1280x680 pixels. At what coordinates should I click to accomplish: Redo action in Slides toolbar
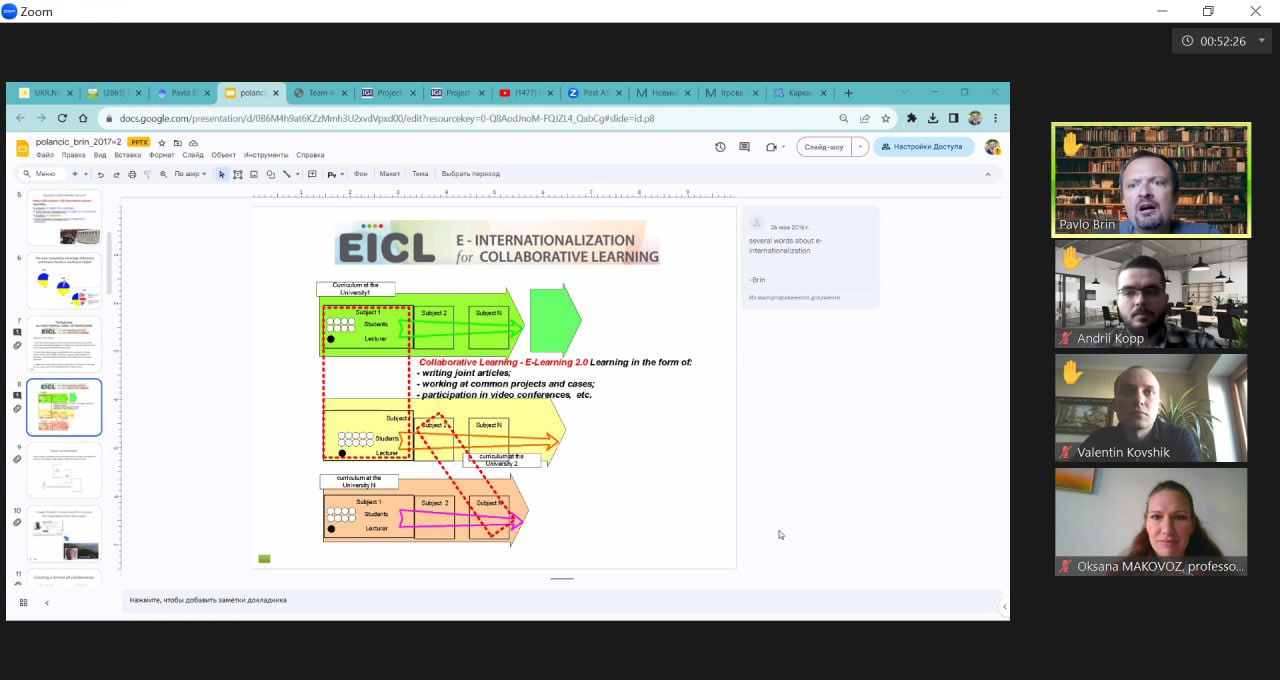pos(116,174)
